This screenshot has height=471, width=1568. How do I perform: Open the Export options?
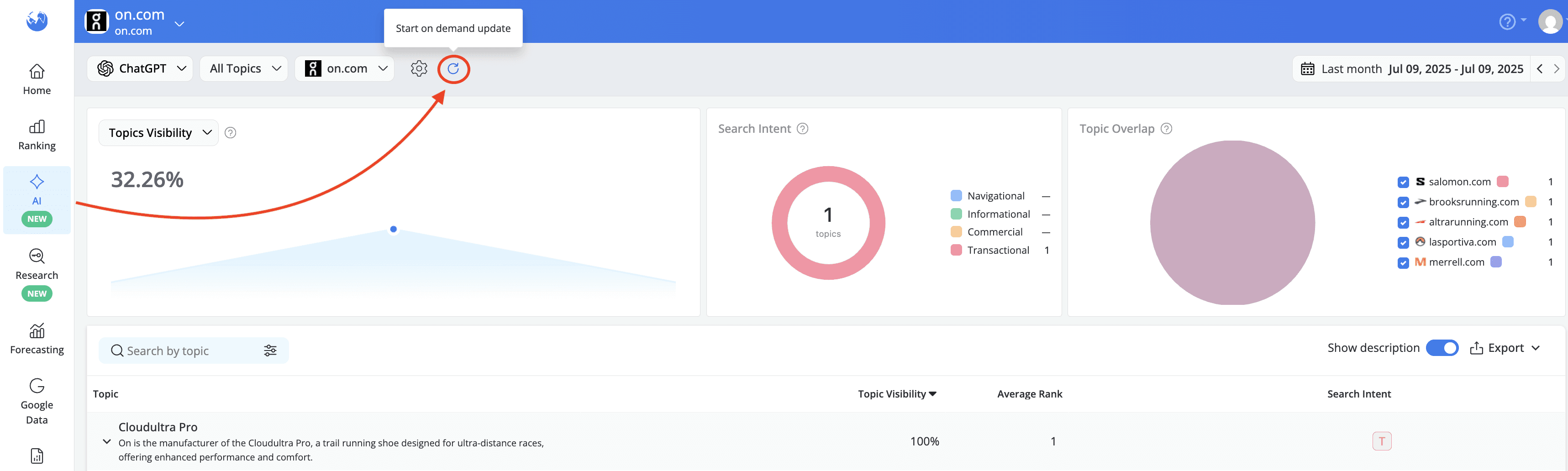[1505, 347]
